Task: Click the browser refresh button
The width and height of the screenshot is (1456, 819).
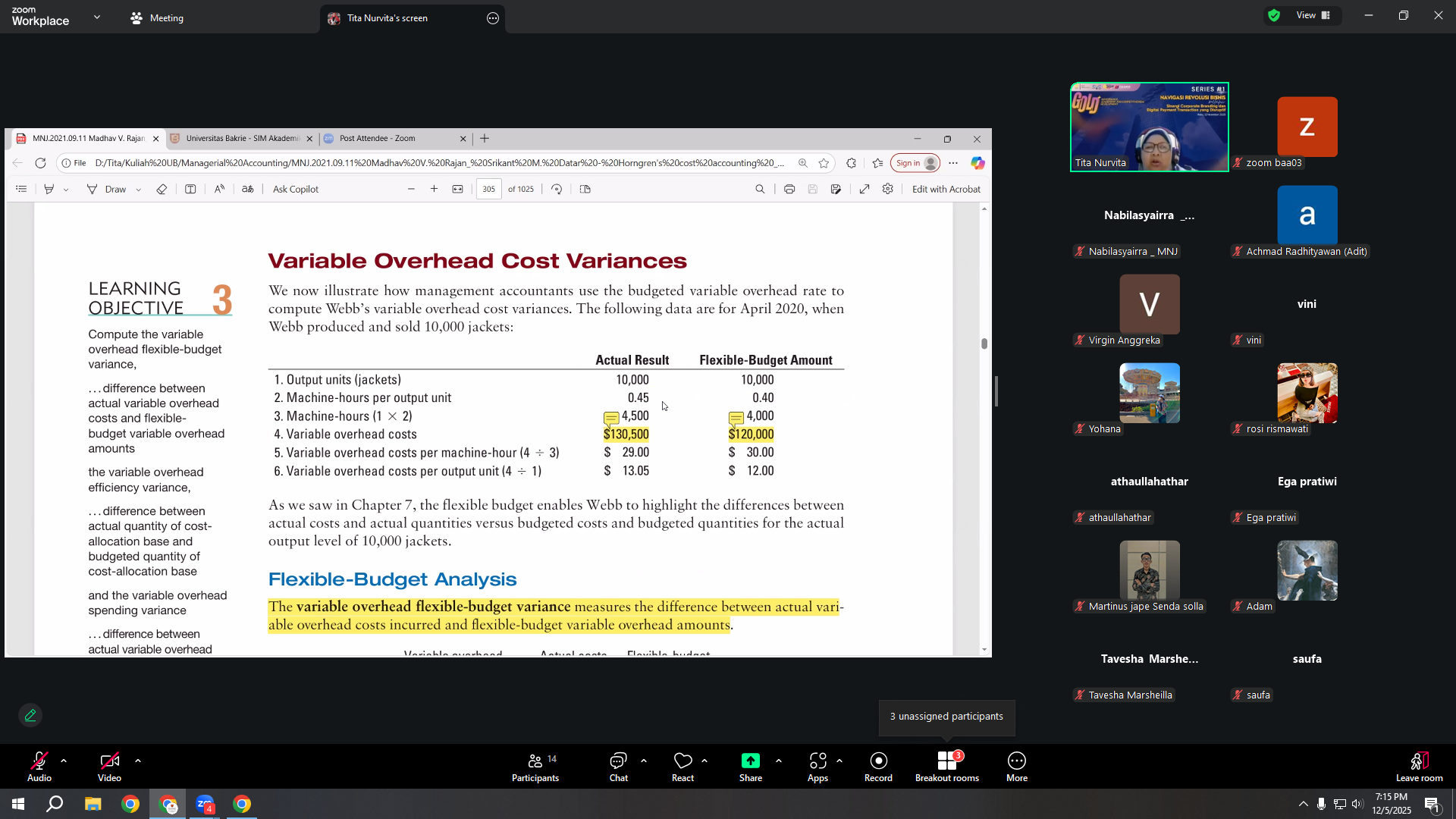Action: pyautogui.click(x=40, y=163)
